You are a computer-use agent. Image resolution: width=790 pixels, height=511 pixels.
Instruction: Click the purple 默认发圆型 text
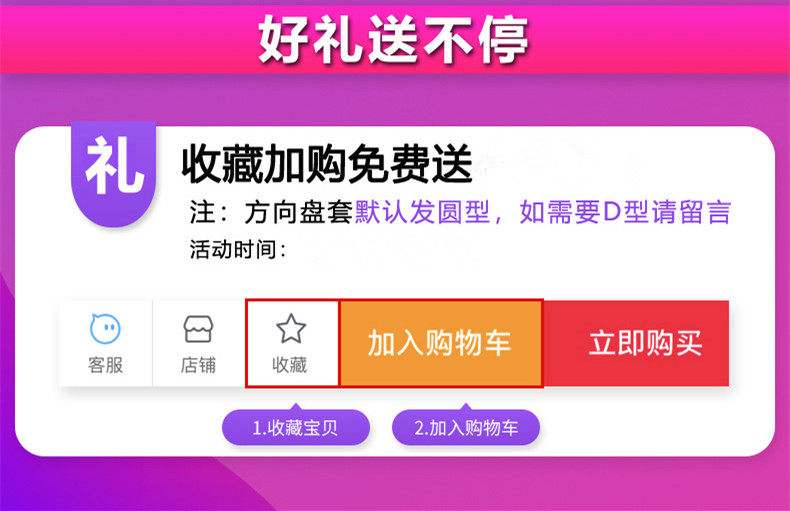422,212
